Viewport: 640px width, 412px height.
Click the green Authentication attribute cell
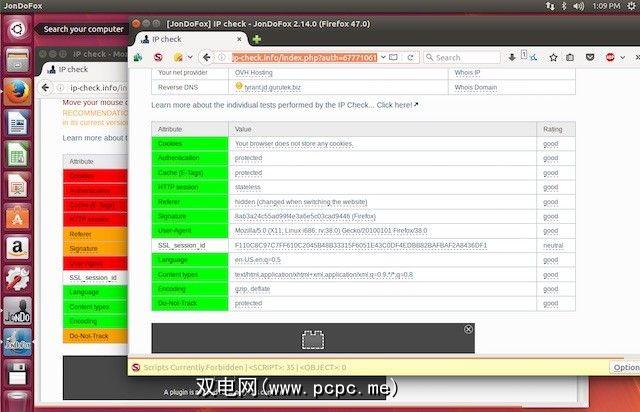190,158
